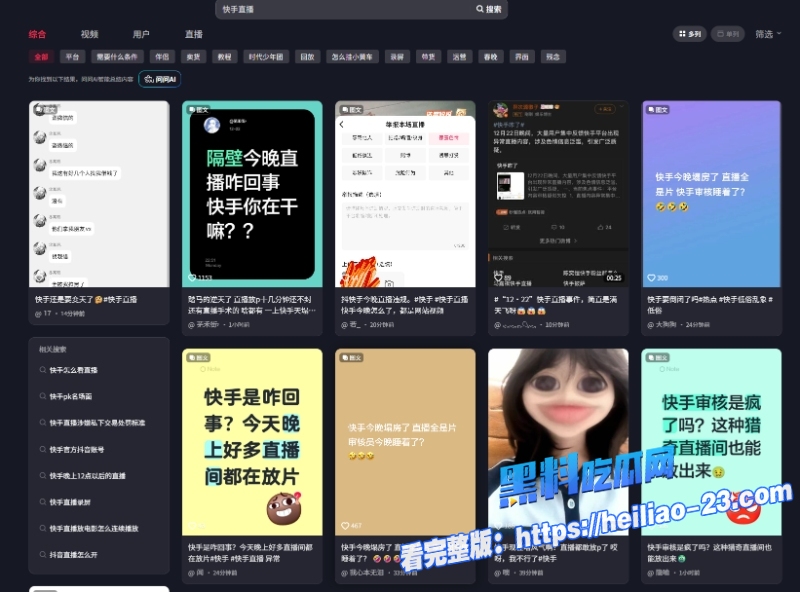Select the 全部 filter chip
The height and width of the screenshot is (592, 800).
pos(41,57)
